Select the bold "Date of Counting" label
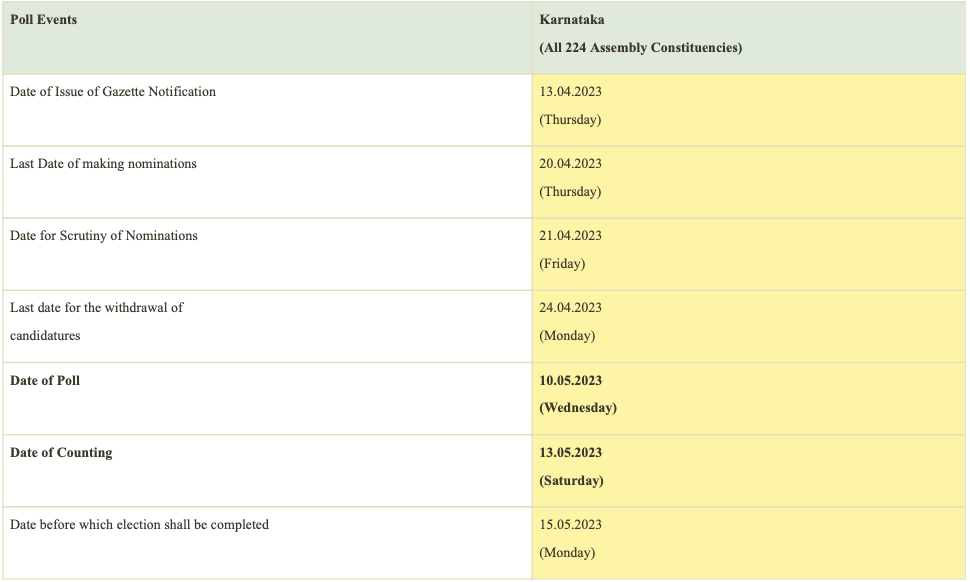 (61, 453)
